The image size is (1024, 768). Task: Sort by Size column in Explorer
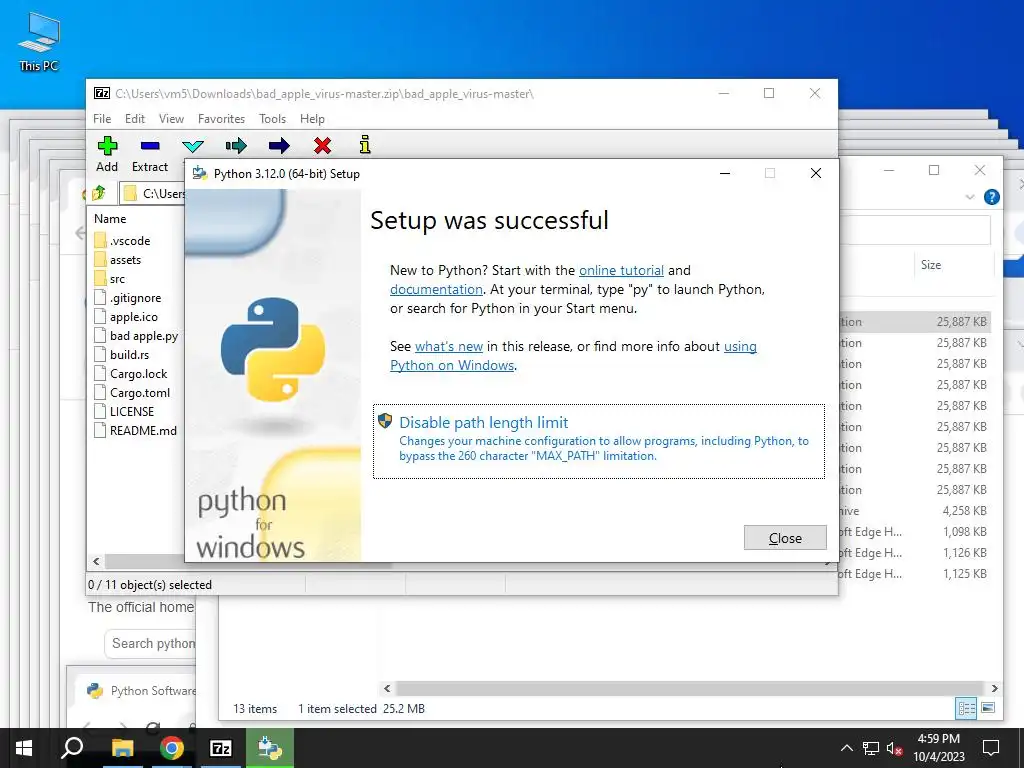click(x=931, y=264)
